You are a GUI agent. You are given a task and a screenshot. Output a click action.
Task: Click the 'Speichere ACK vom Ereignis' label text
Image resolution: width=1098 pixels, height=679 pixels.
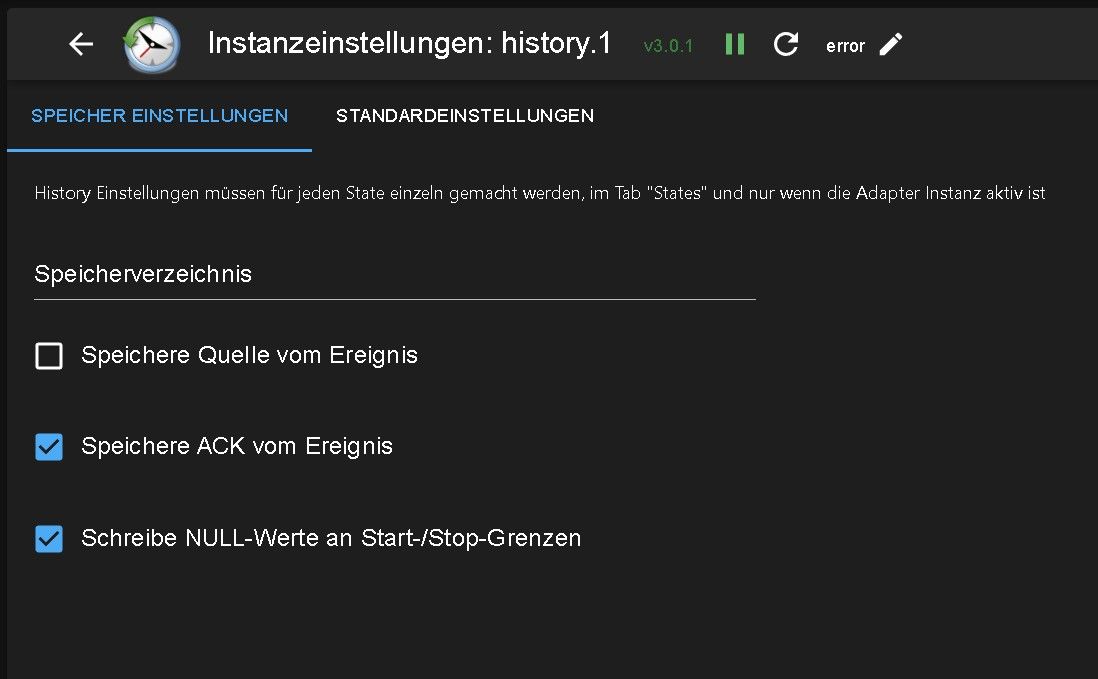(x=237, y=446)
